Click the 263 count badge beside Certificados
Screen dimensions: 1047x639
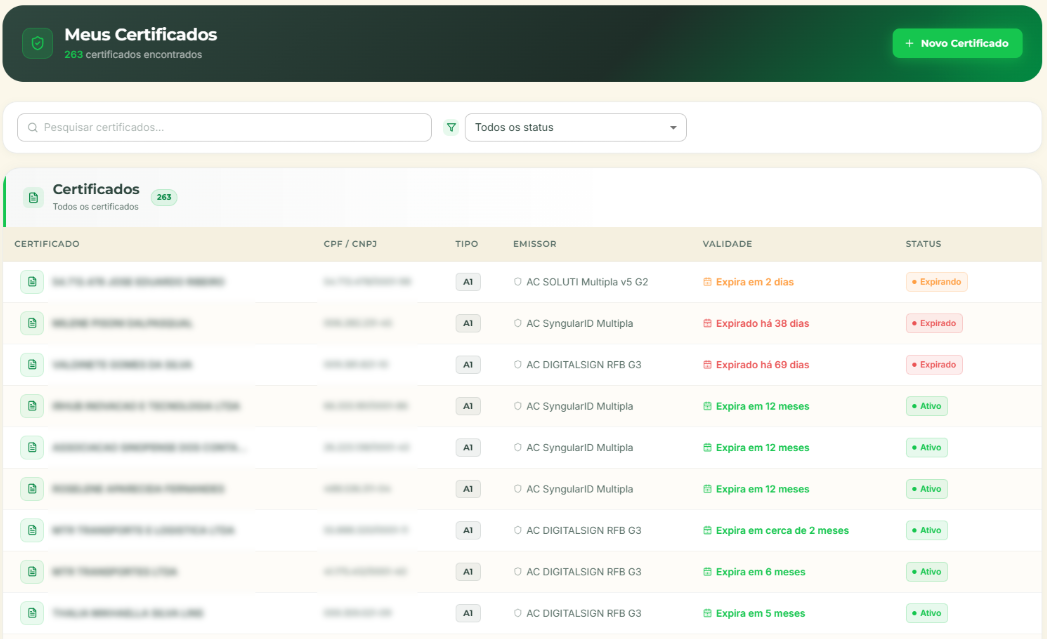(164, 197)
